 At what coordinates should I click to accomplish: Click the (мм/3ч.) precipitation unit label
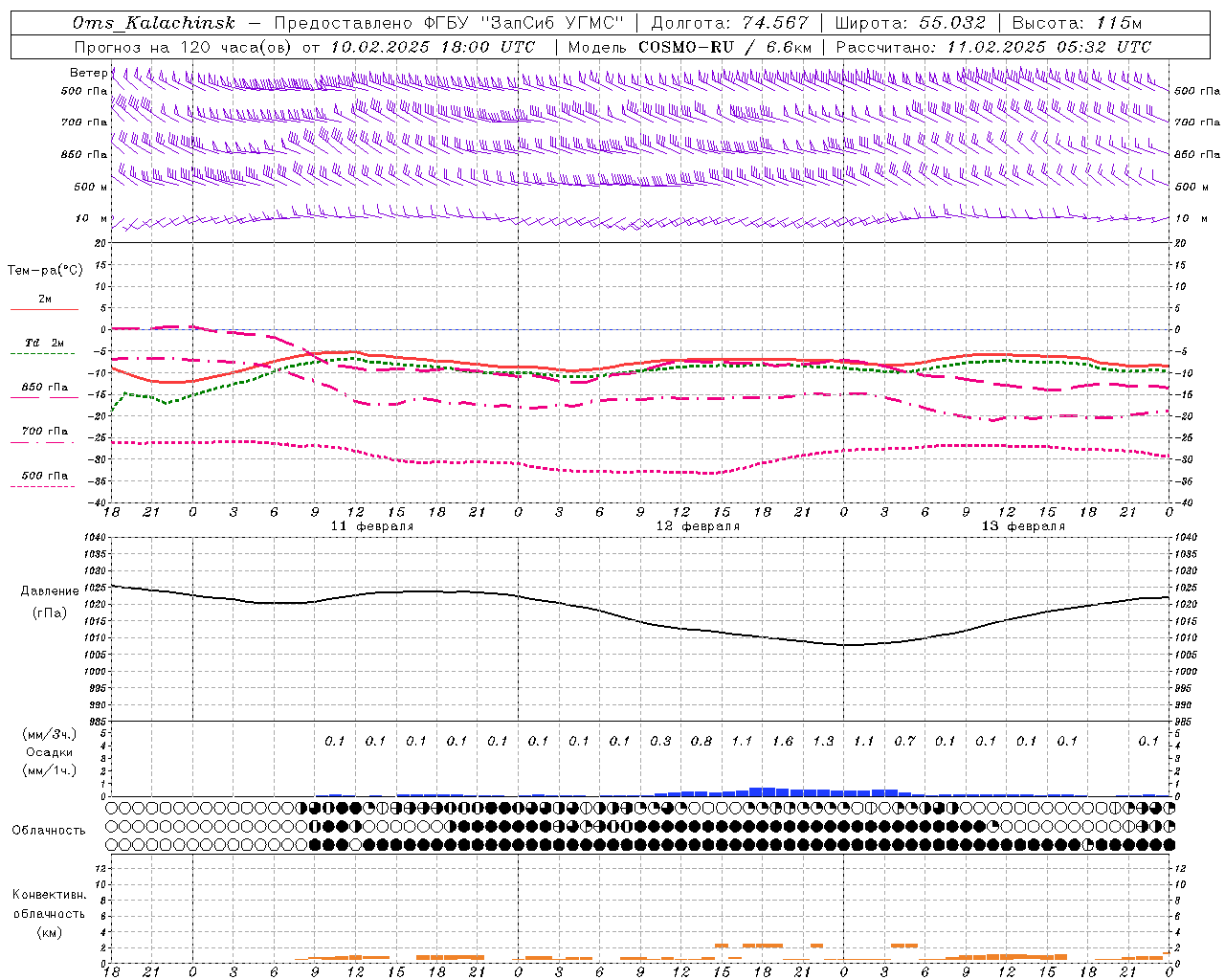50,734
